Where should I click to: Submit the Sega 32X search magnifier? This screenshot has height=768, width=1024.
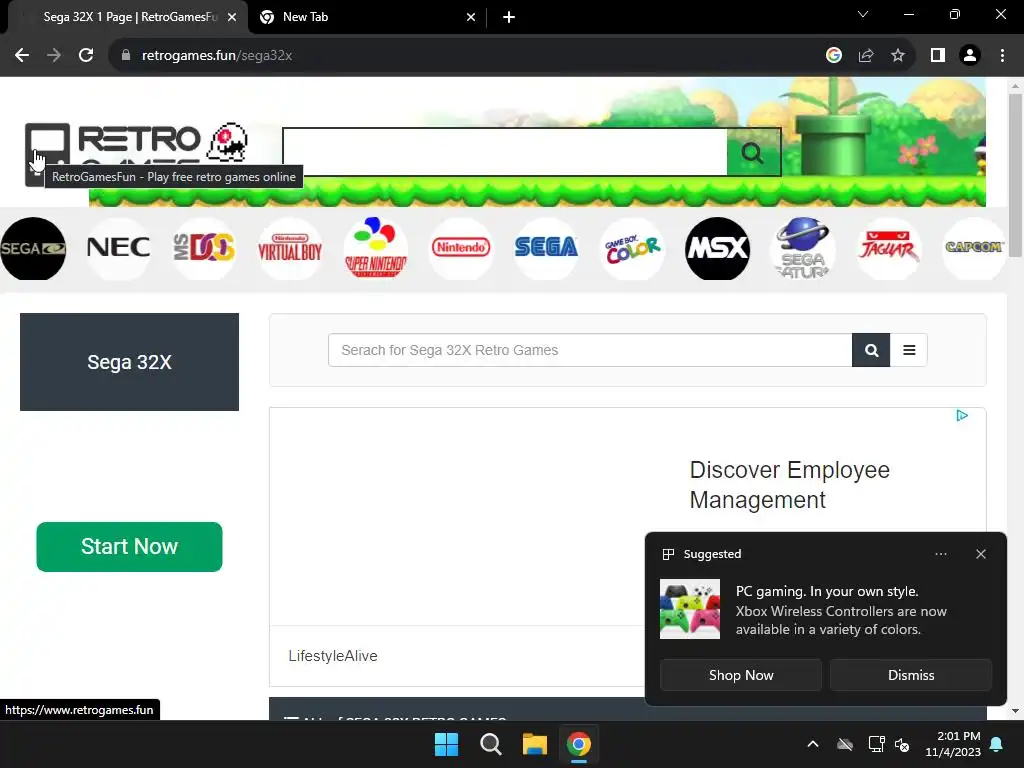(871, 350)
